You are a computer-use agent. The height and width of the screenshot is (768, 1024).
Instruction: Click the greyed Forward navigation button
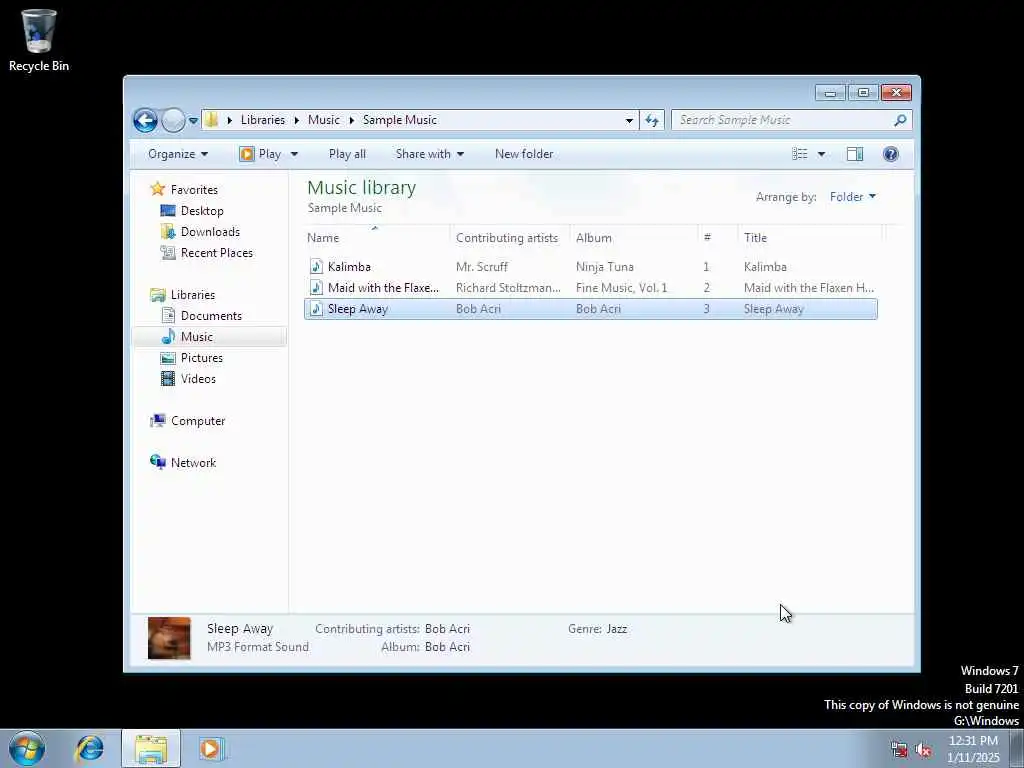(x=173, y=120)
